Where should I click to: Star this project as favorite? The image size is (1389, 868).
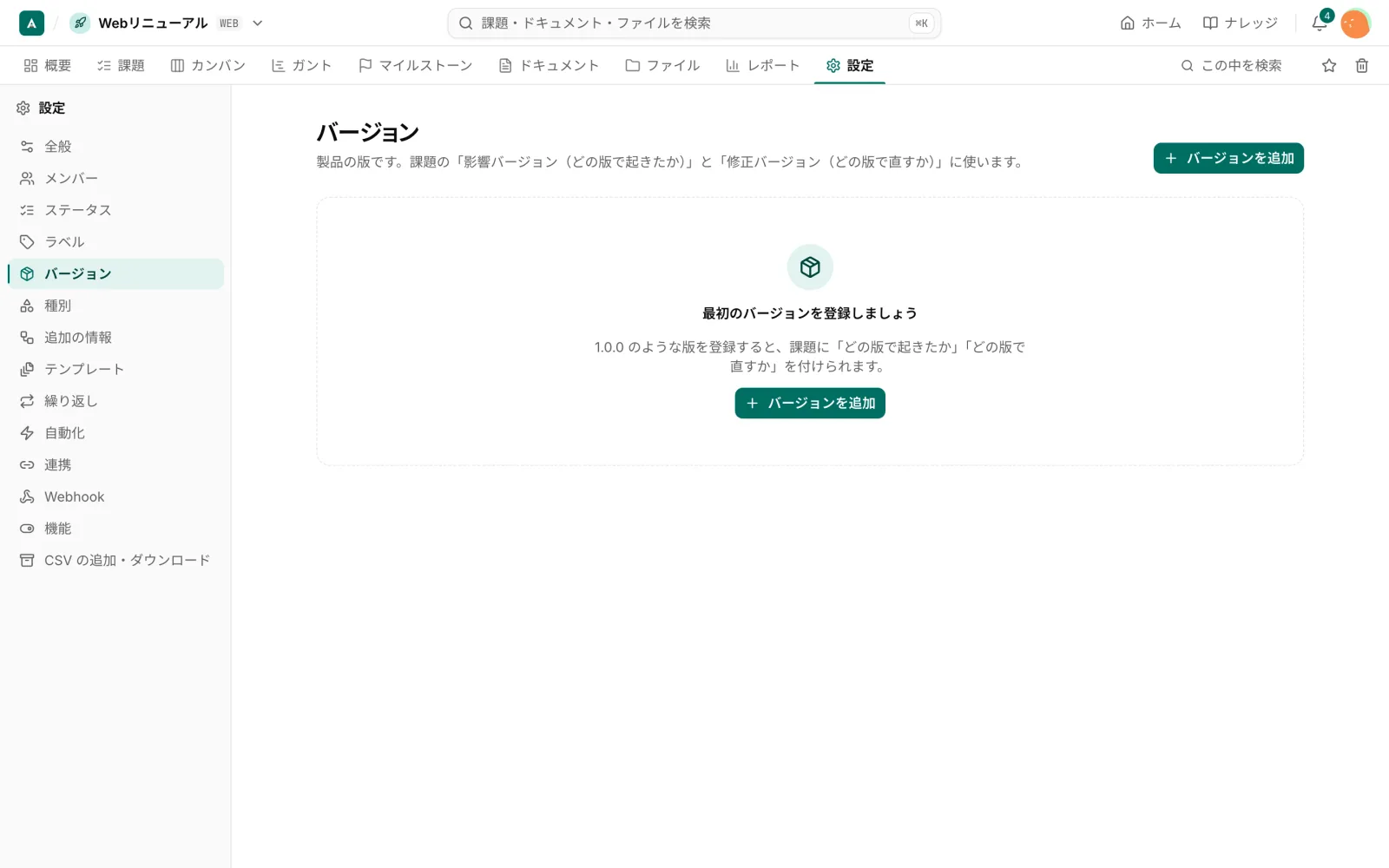coord(1329,65)
